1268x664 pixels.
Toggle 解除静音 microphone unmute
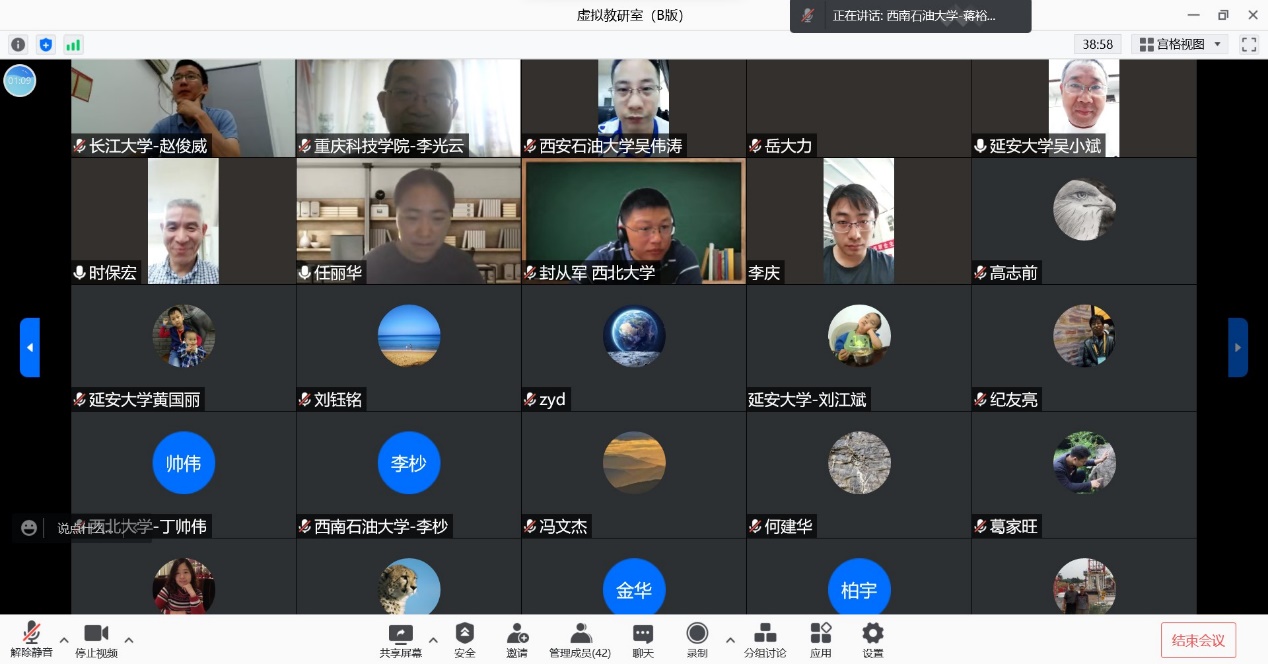point(32,639)
